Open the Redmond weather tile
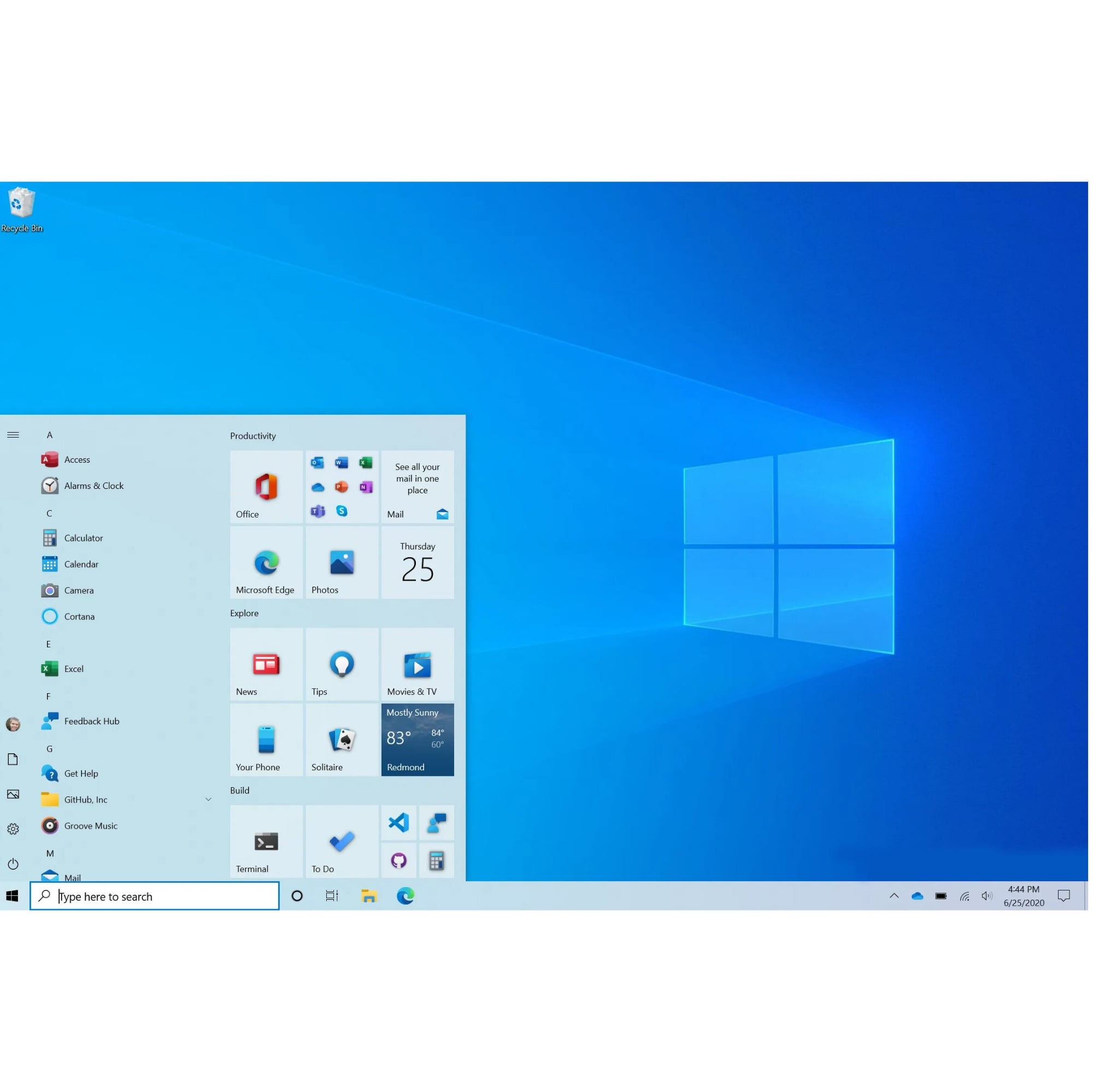The image size is (1093, 1092). tap(418, 740)
